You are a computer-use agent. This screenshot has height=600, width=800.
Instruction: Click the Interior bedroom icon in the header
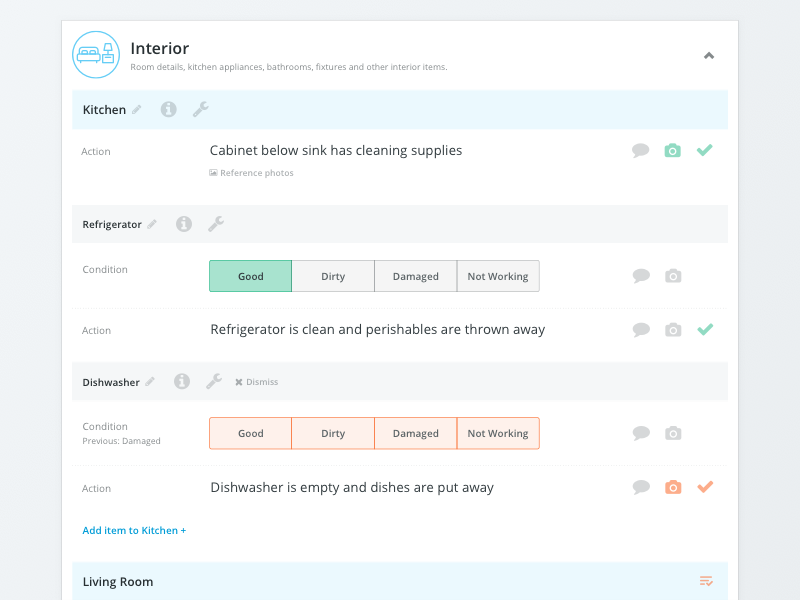(x=96, y=55)
